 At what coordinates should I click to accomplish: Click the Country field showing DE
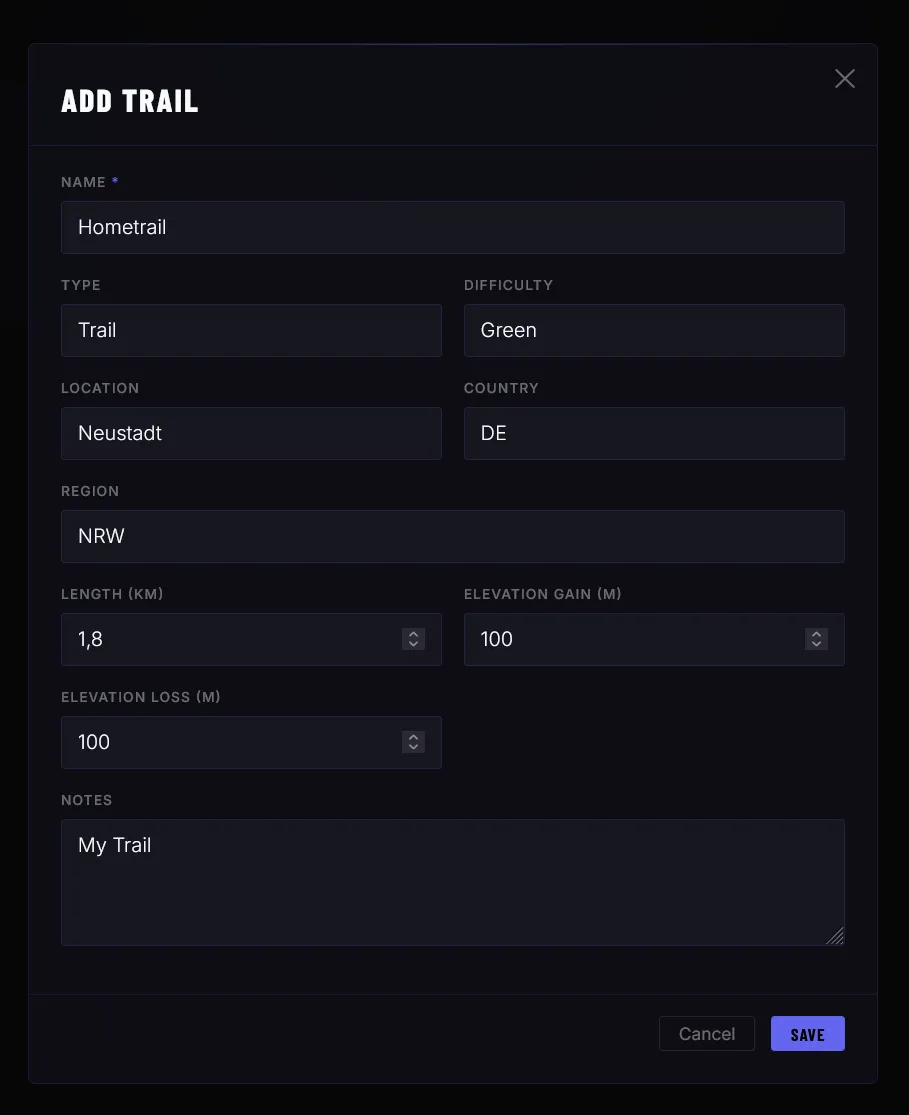654,433
